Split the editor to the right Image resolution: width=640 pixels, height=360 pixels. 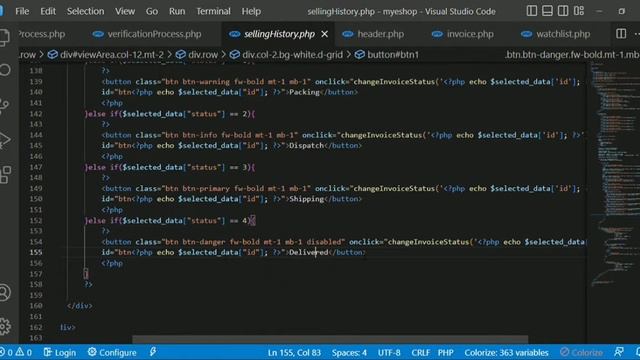pyautogui.click(x=621, y=34)
